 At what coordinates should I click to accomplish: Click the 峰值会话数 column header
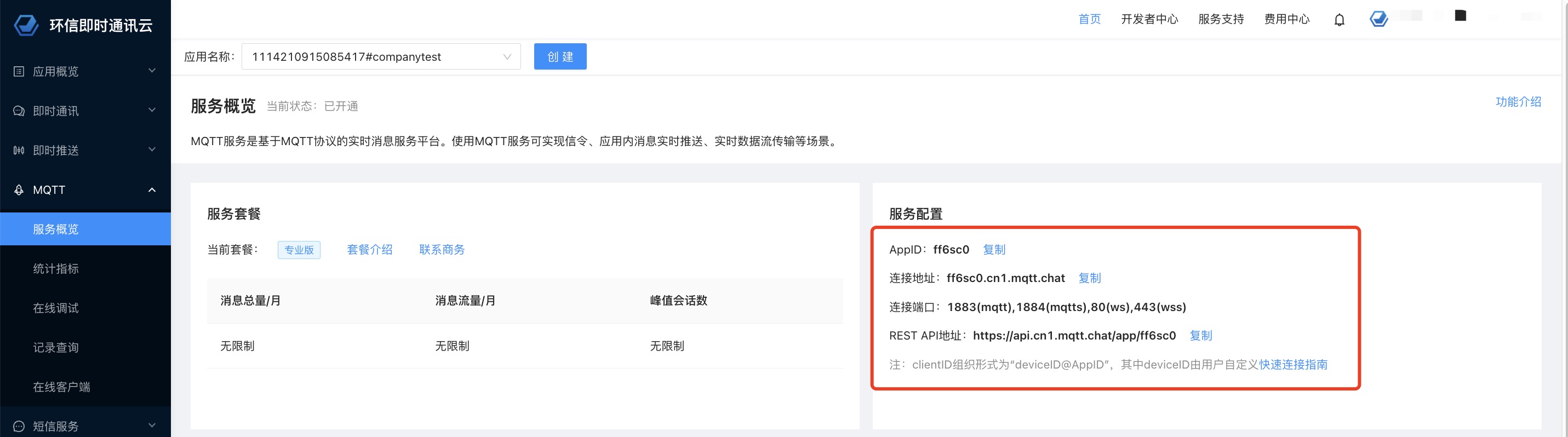tap(679, 301)
